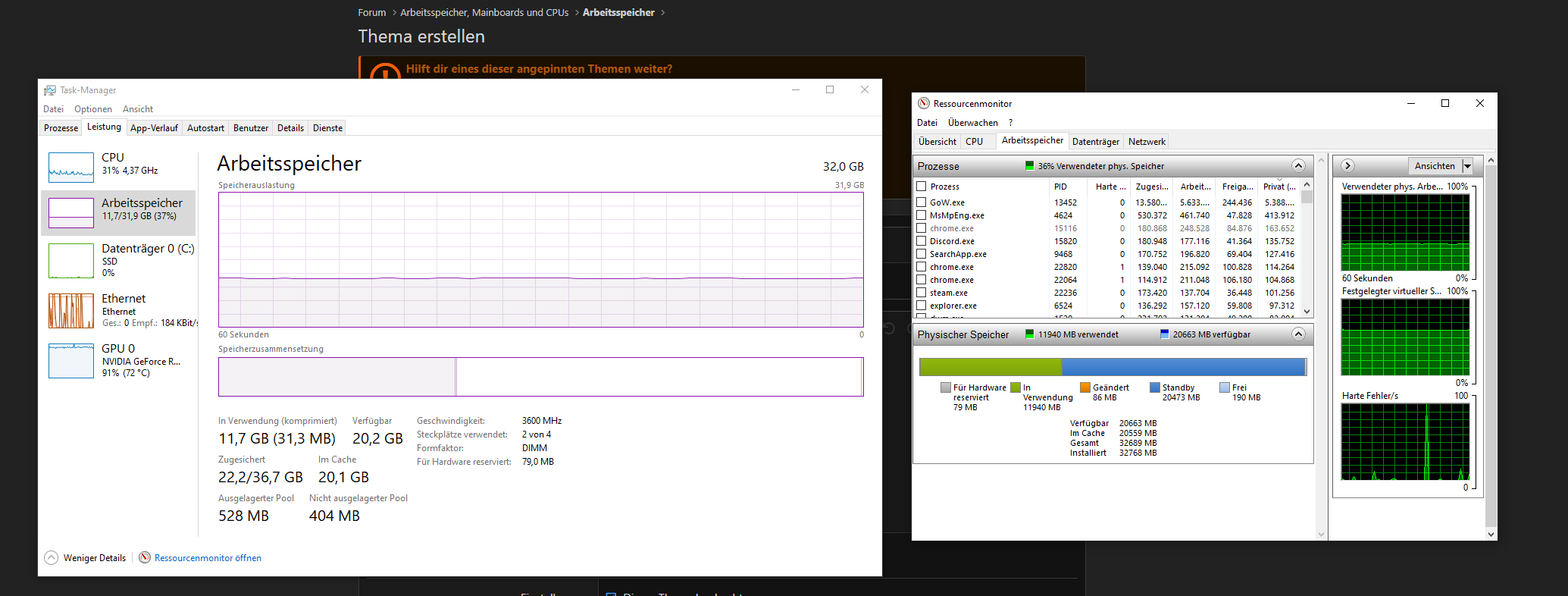
Task: Check chrome.exe checkbox with PID 22820
Action: (x=922, y=267)
